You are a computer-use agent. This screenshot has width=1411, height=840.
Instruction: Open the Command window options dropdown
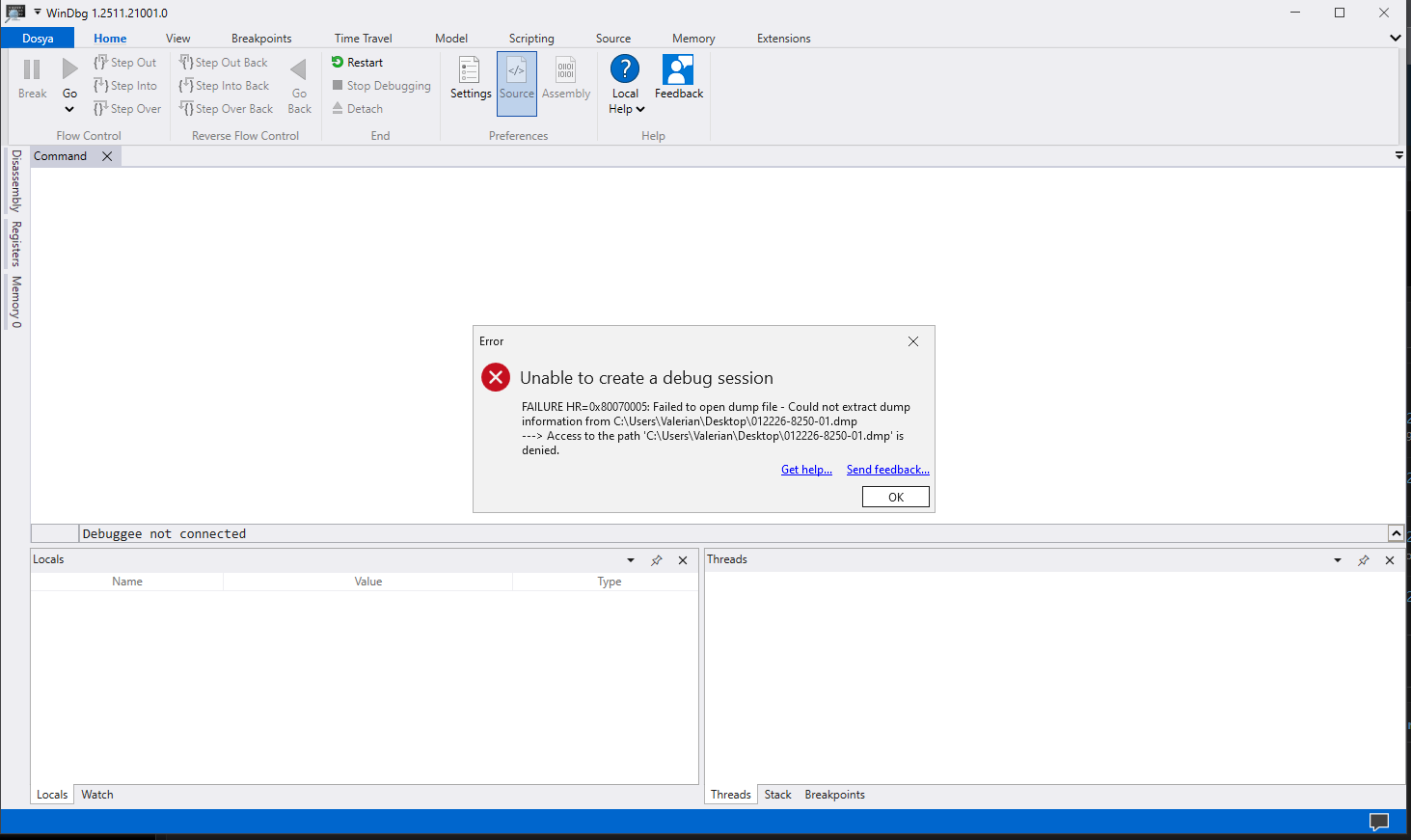pos(1399,155)
